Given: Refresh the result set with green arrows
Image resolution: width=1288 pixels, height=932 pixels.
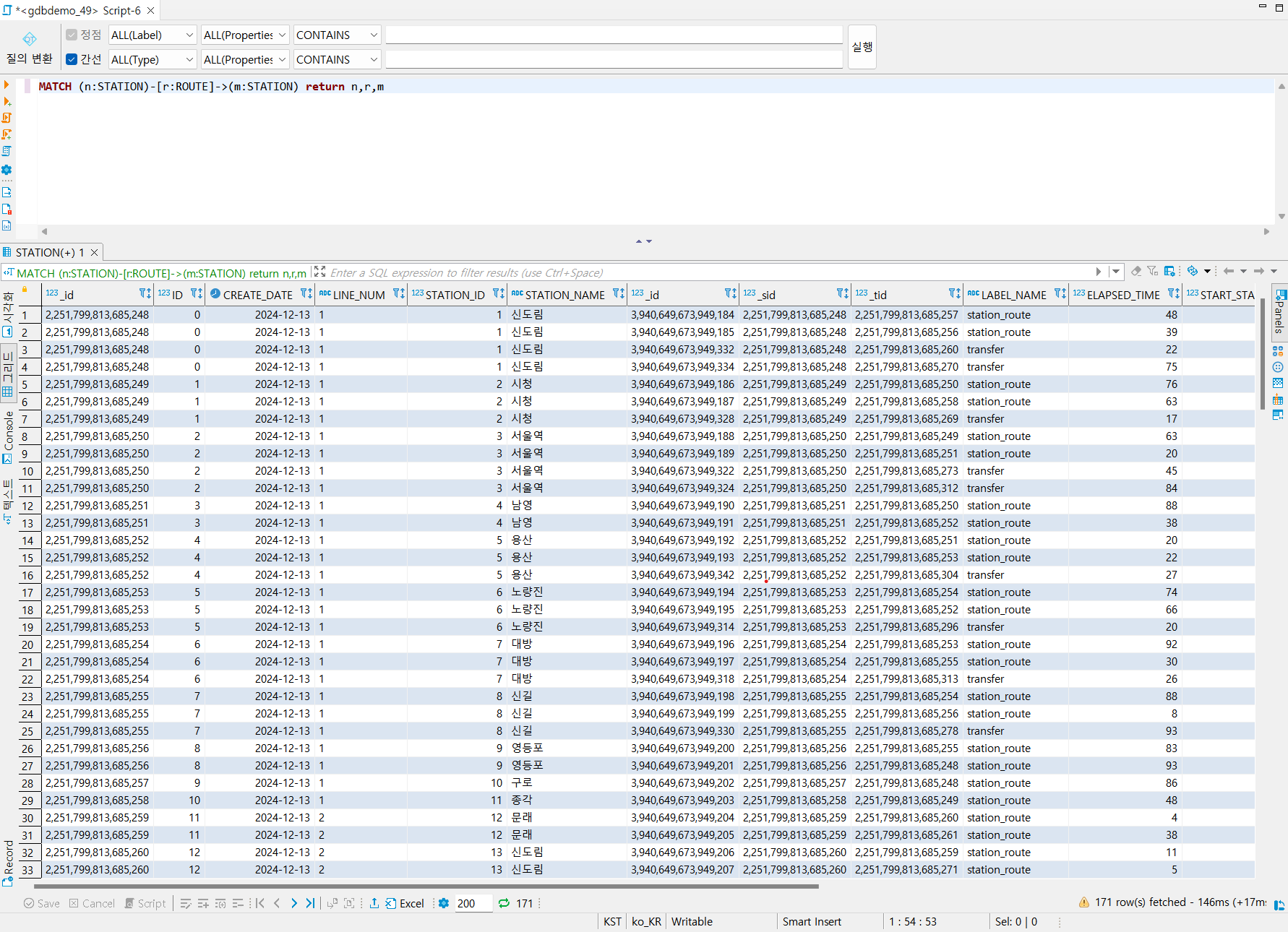Looking at the screenshot, I should point(504,903).
